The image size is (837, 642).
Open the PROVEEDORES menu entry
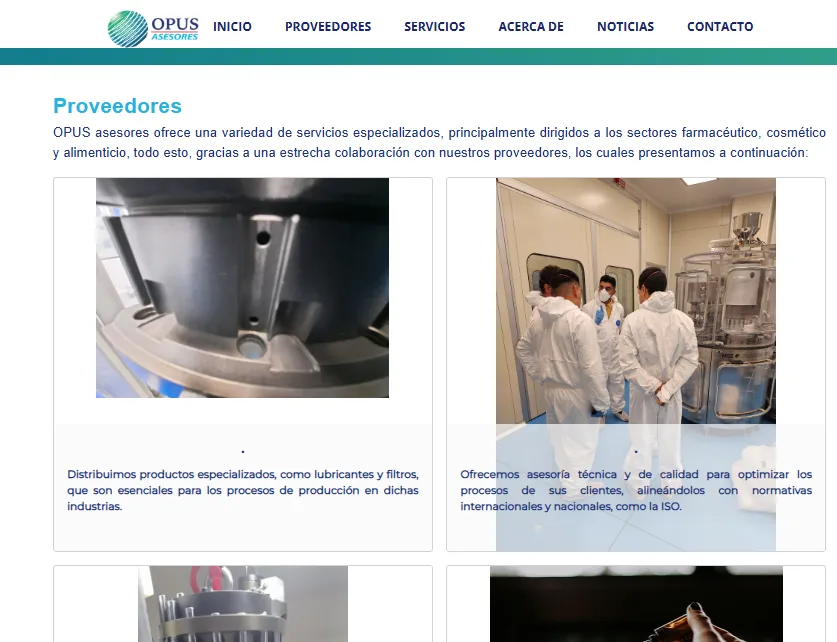[x=328, y=27]
